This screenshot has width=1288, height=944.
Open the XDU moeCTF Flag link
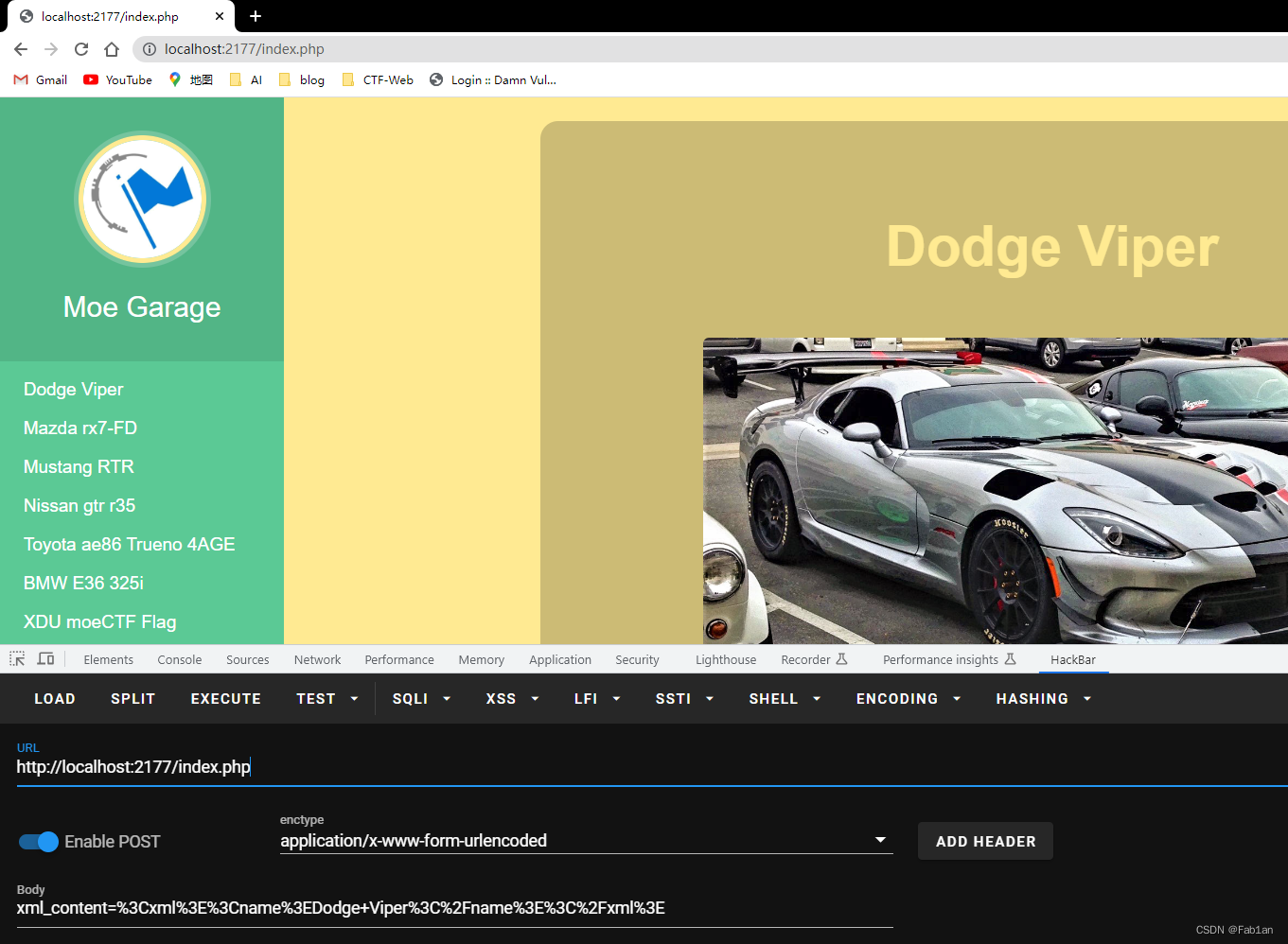(100, 621)
